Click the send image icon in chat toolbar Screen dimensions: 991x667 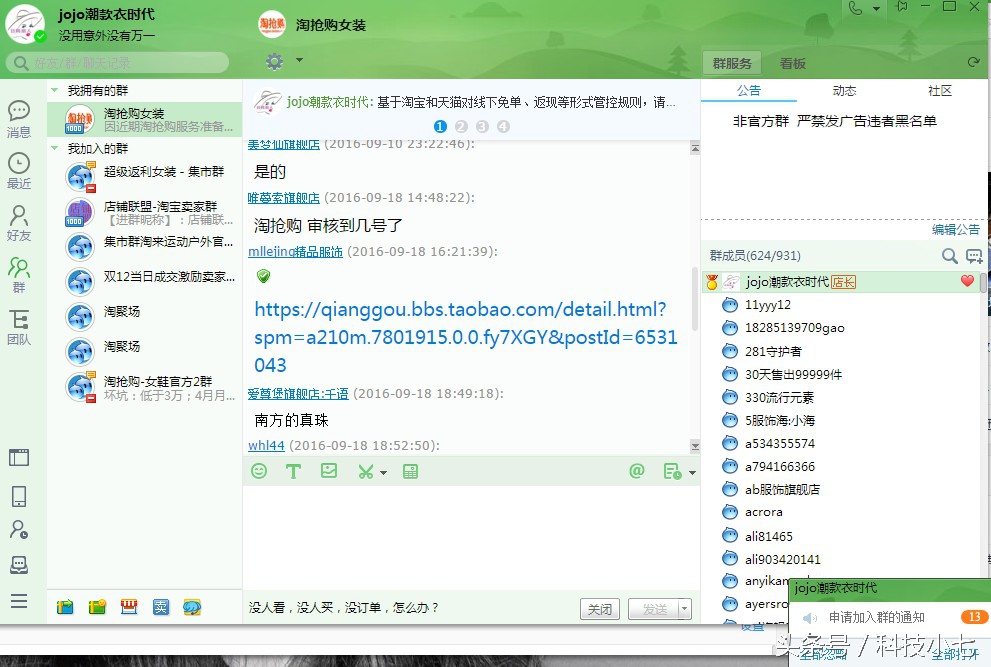point(329,470)
